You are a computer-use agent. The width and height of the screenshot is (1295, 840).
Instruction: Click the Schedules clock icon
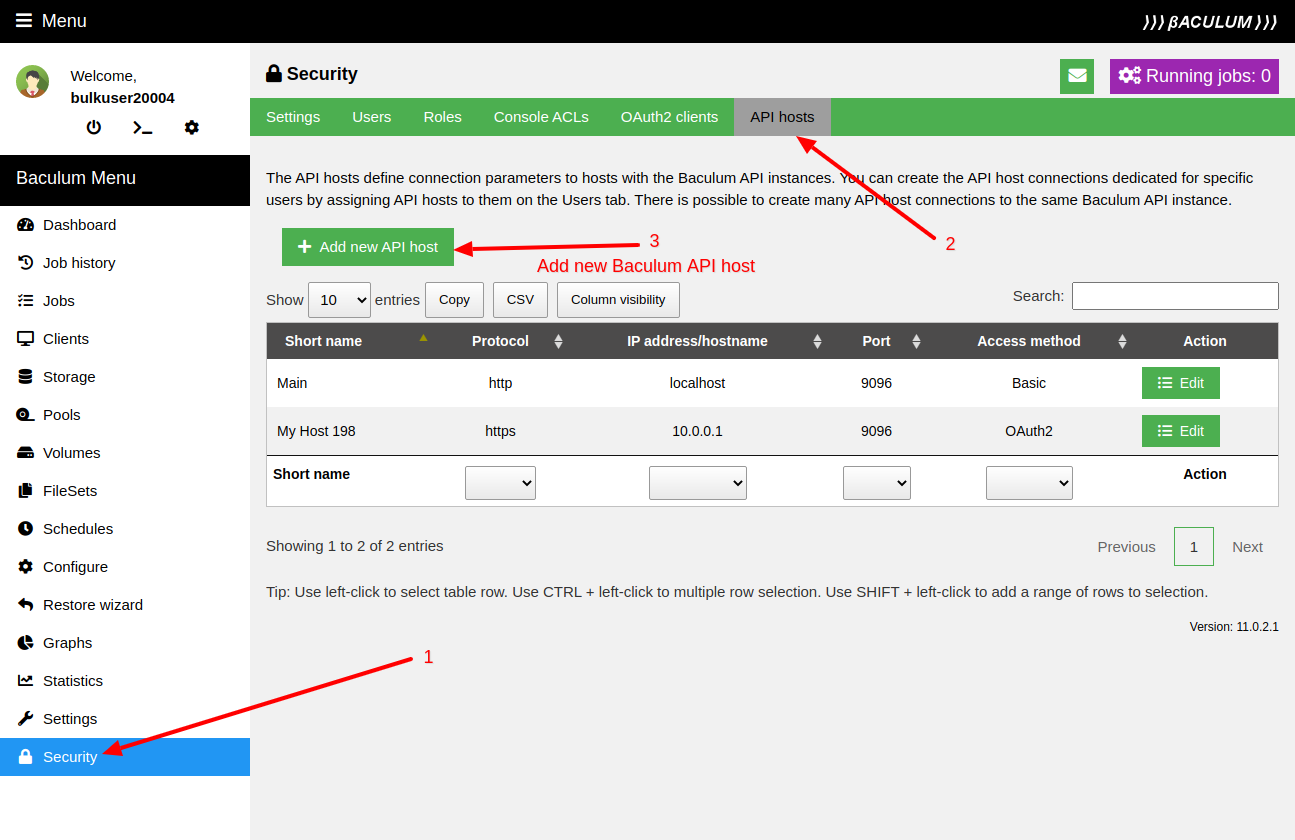25,529
